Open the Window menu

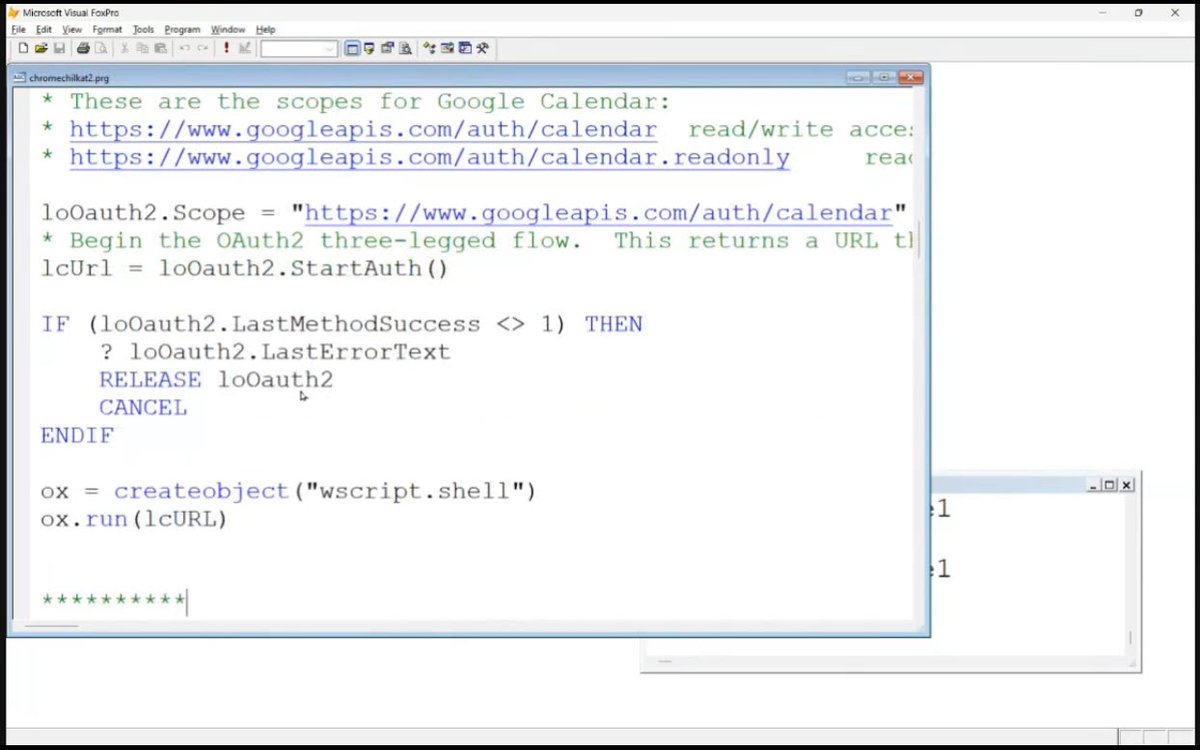point(228,30)
